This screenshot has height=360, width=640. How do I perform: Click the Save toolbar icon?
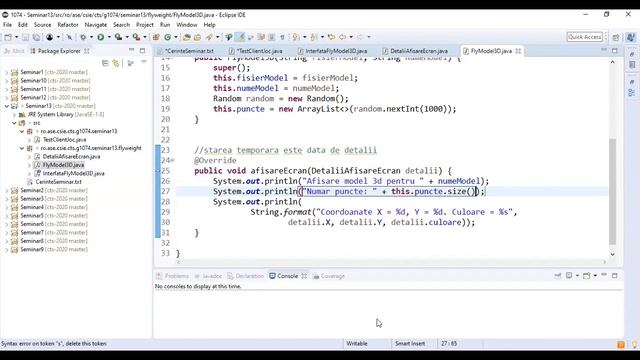point(25,37)
